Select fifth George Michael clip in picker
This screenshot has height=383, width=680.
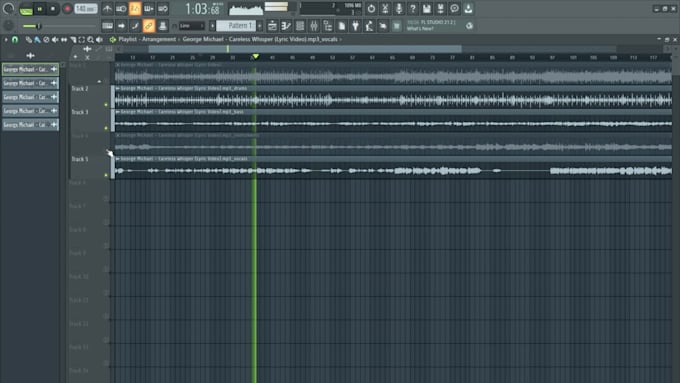pos(30,125)
